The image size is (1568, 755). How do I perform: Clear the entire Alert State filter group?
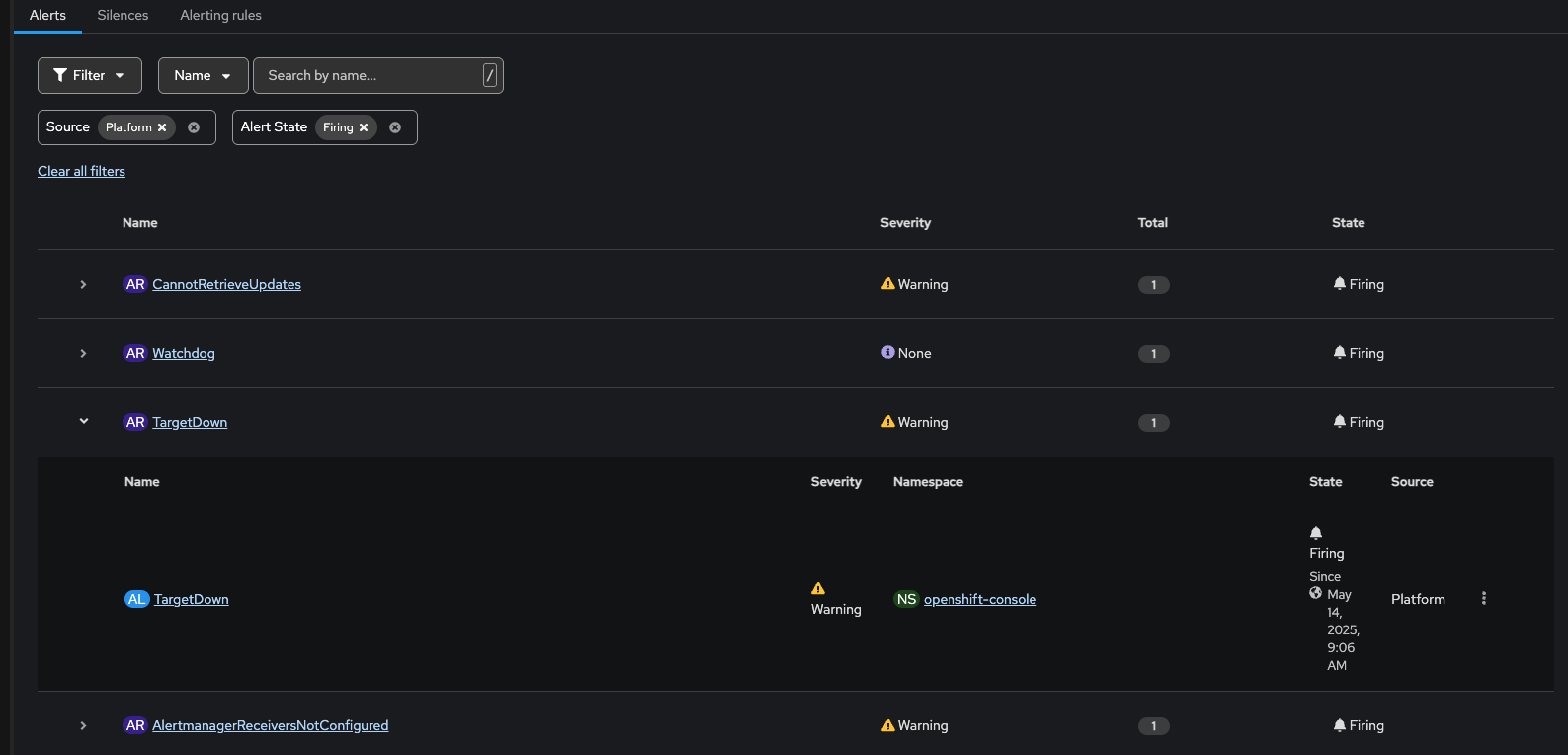[x=395, y=127]
